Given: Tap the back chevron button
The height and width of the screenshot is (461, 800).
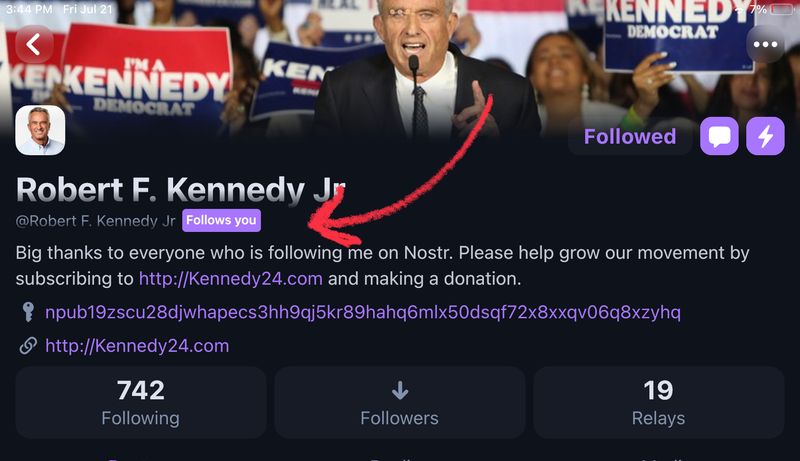Looking at the screenshot, I should tap(36, 45).
